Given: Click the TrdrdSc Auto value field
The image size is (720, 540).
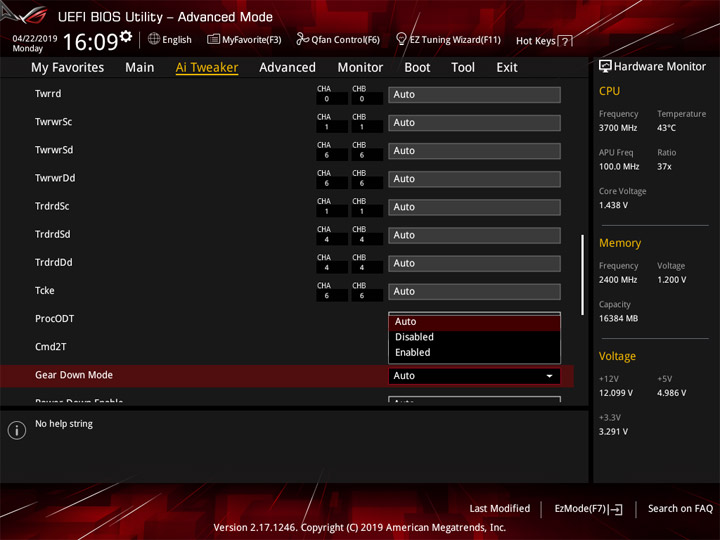Looking at the screenshot, I should [474, 207].
